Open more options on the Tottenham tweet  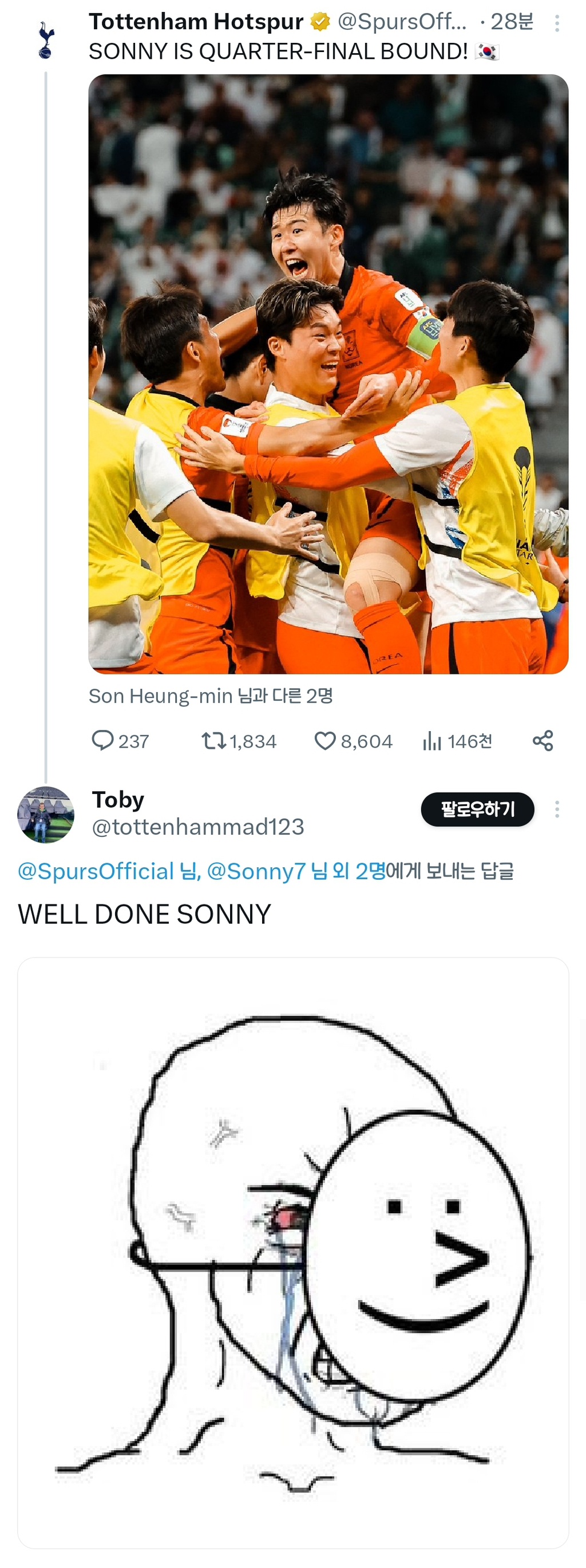click(x=557, y=23)
